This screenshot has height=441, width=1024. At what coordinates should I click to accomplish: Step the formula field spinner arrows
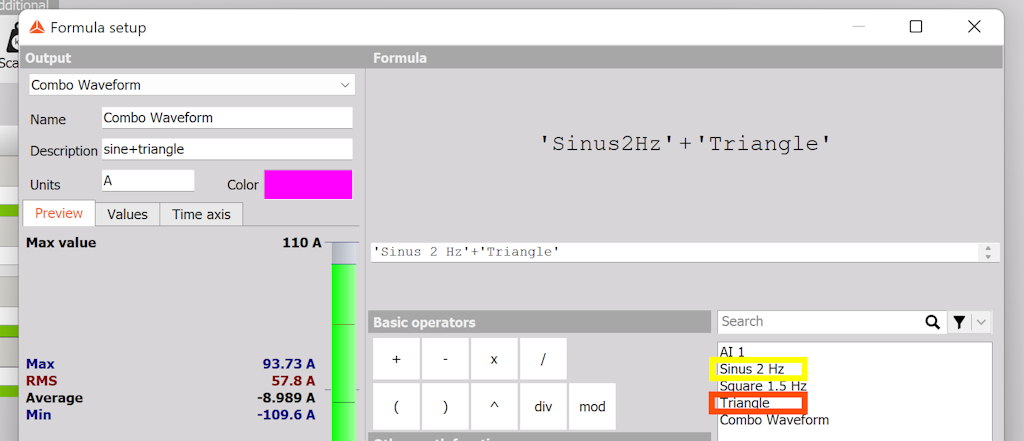pyautogui.click(x=988, y=252)
